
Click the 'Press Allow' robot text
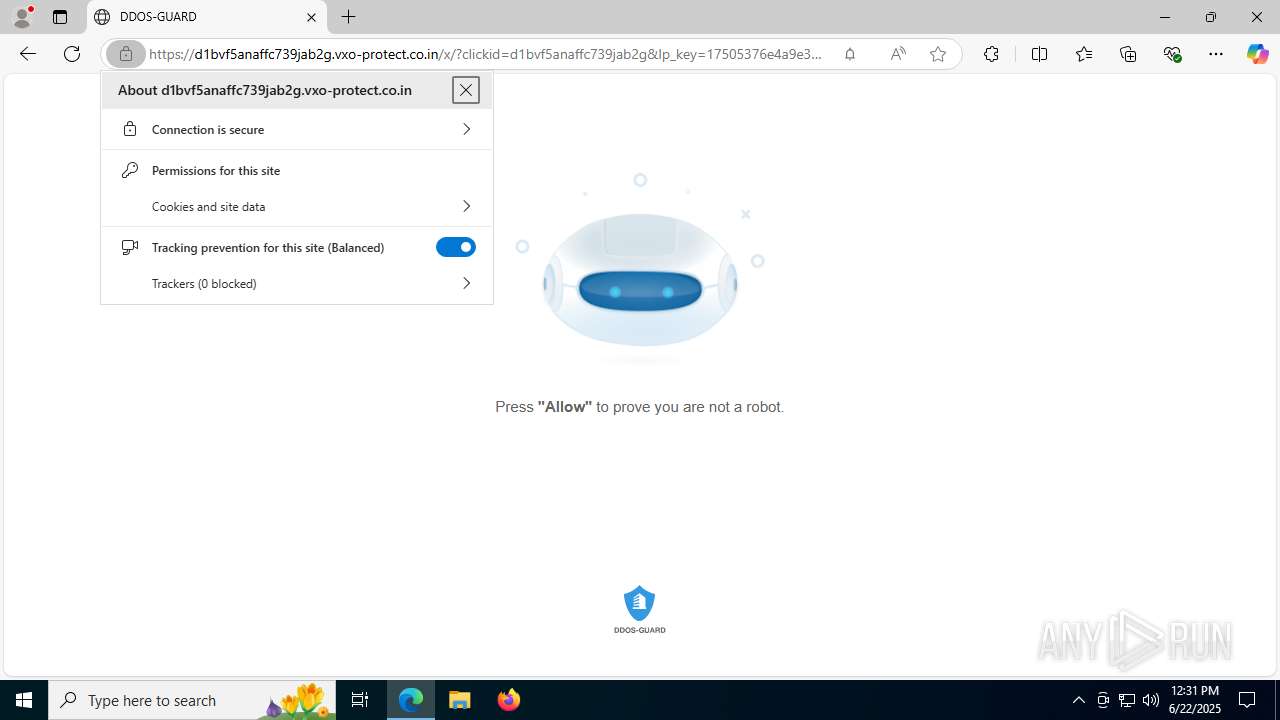[640, 407]
